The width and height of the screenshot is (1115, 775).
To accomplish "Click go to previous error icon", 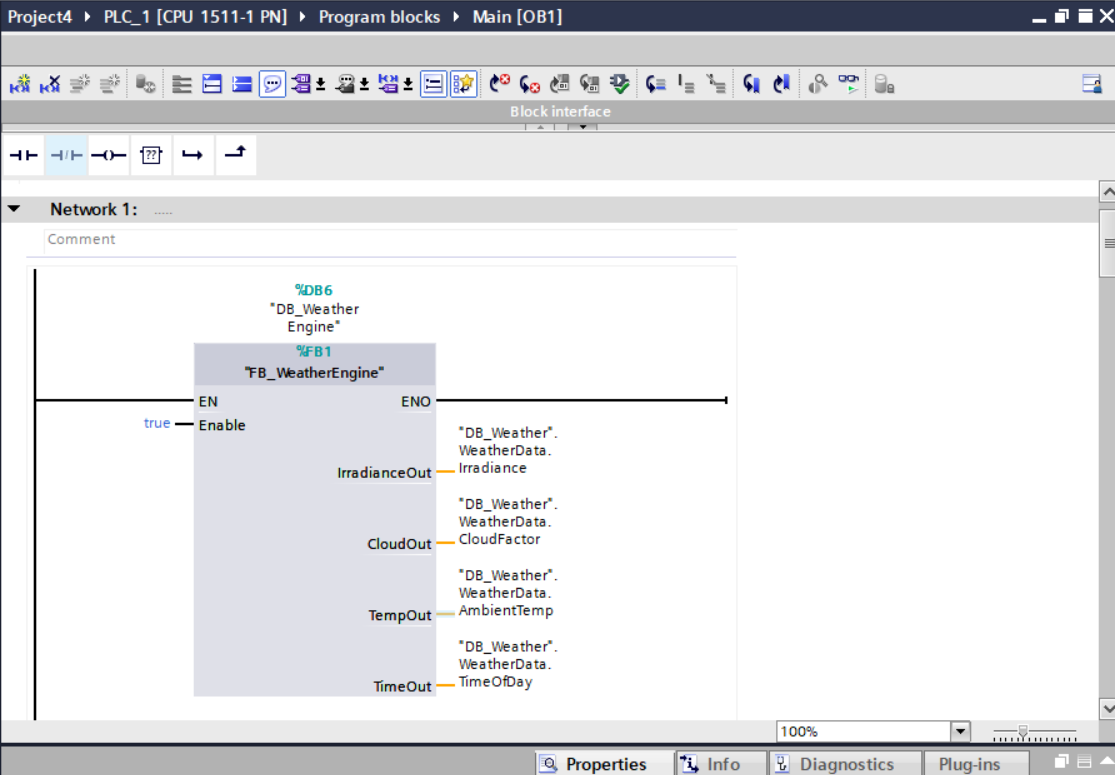I will point(529,84).
